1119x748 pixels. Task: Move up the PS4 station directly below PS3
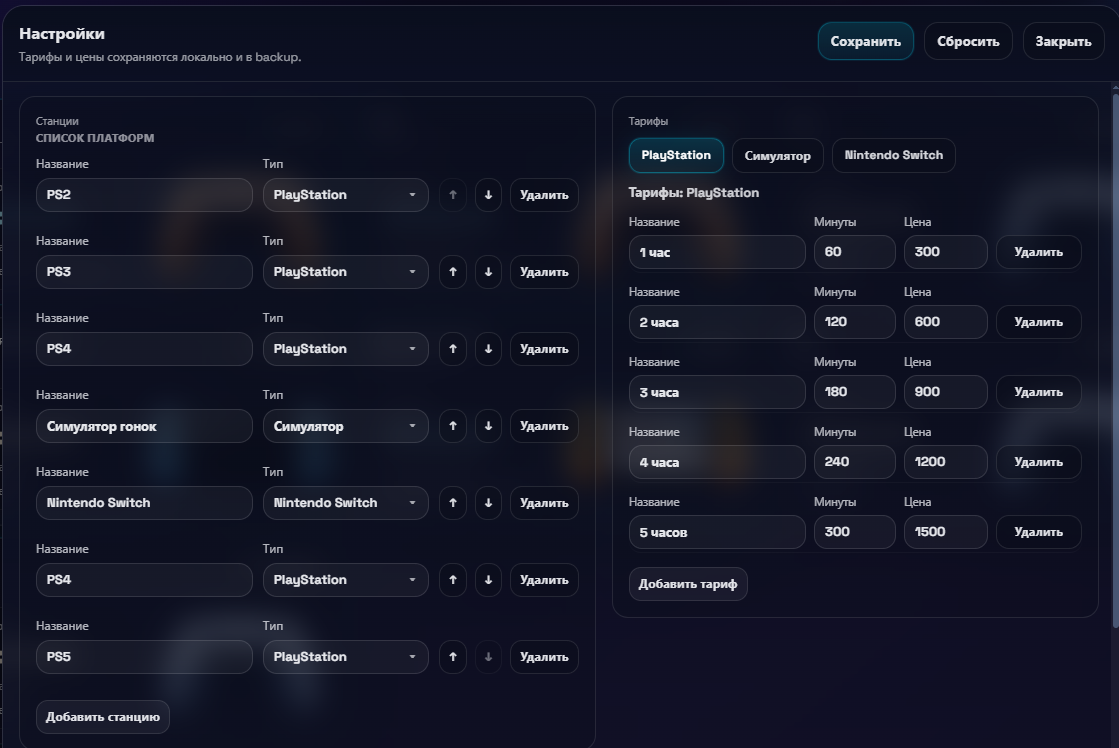pyautogui.click(x=452, y=349)
